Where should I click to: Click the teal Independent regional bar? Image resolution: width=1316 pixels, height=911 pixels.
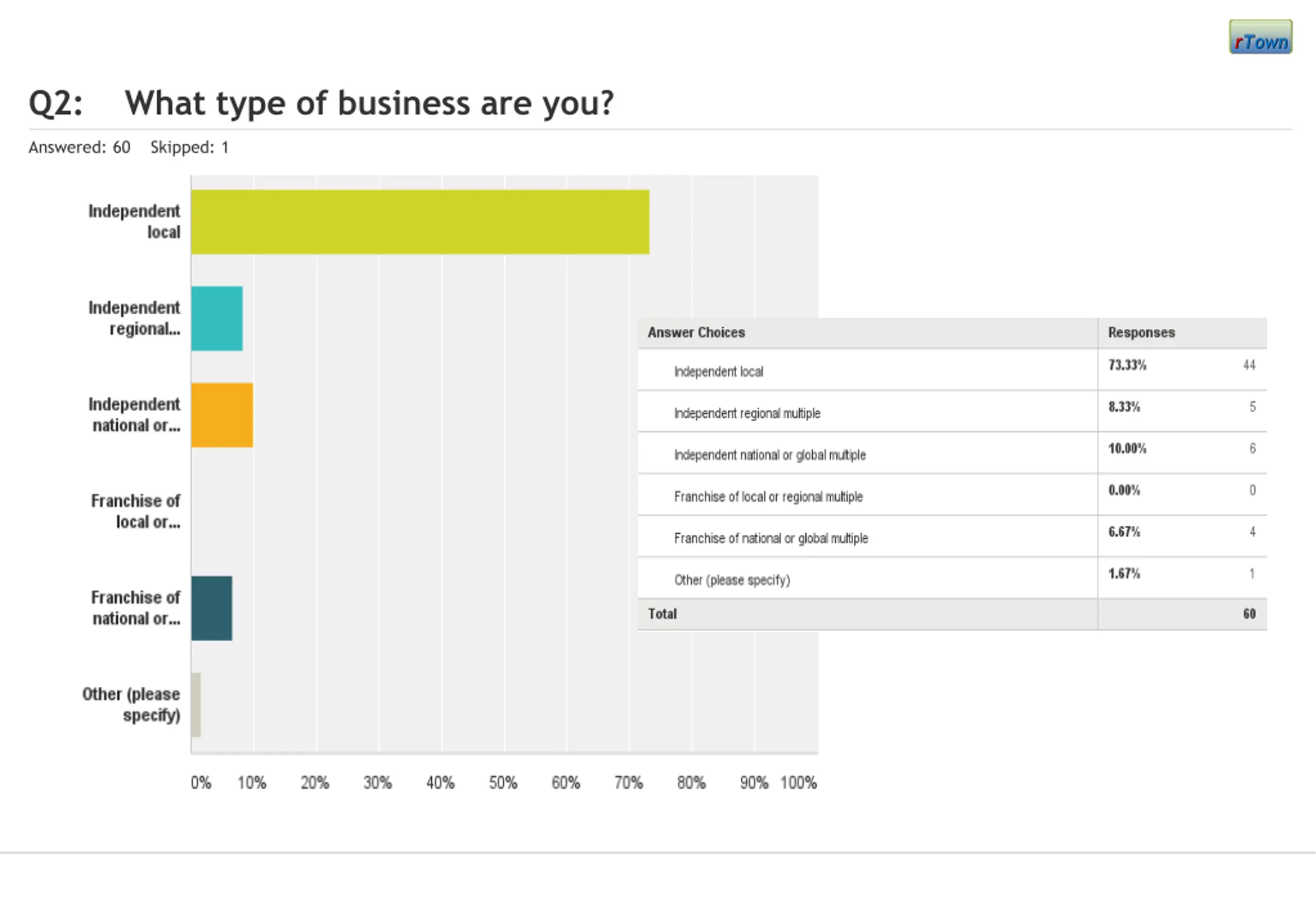pyautogui.click(x=217, y=319)
